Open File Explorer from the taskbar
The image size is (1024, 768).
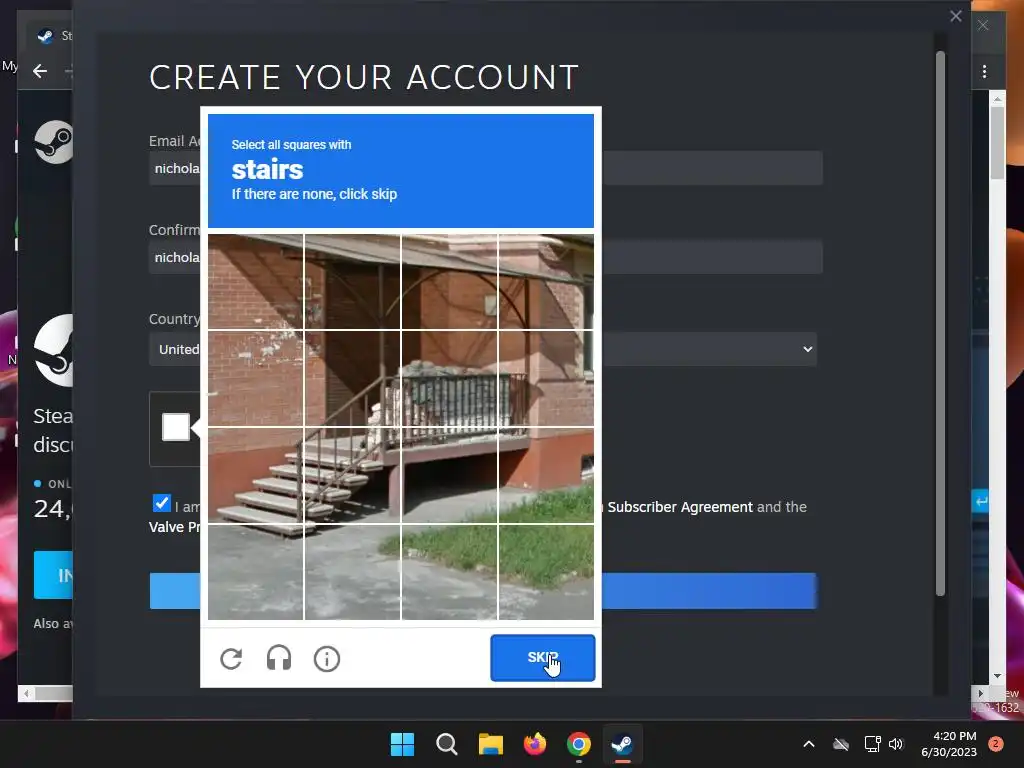pos(490,744)
